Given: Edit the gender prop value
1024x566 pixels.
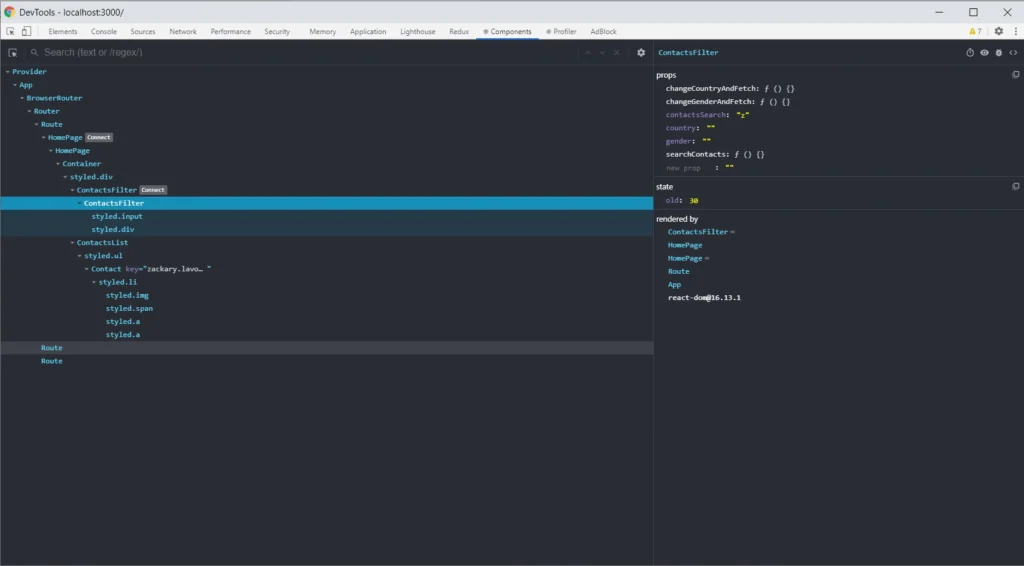Looking at the screenshot, I should click(x=706, y=141).
